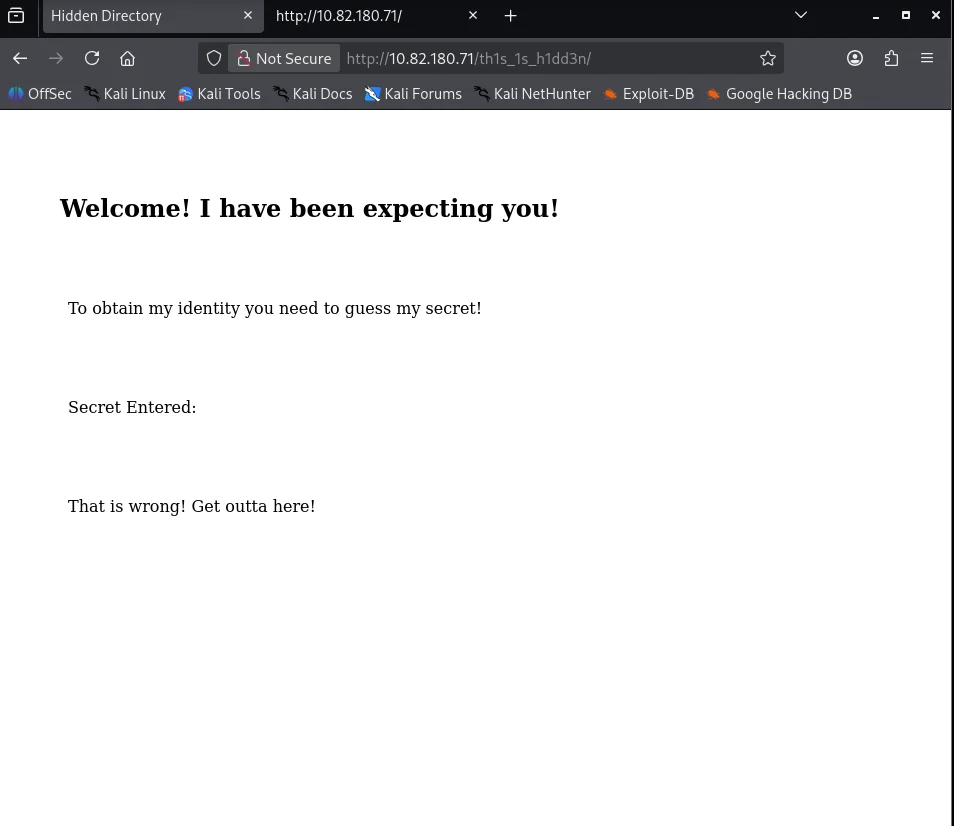Click the tracking protection shield icon
This screenshot has height=826, width=954.
pyautogui.click(x=214, y=58)
